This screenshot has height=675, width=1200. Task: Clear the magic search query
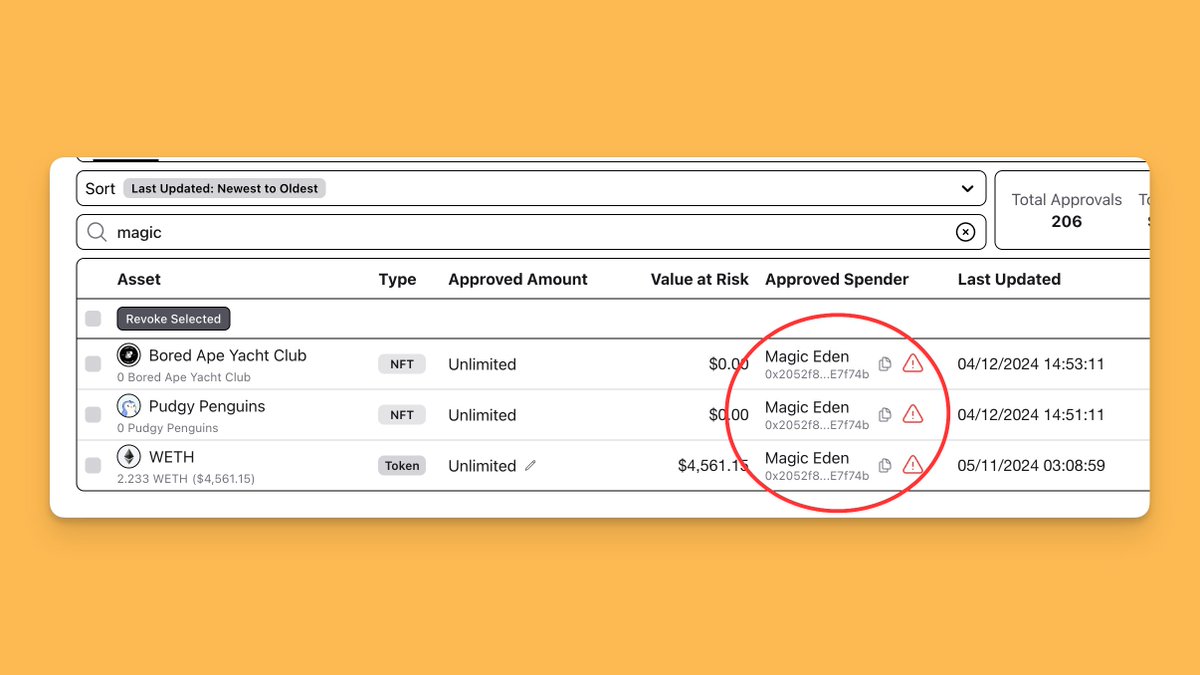tap(965, 232)
